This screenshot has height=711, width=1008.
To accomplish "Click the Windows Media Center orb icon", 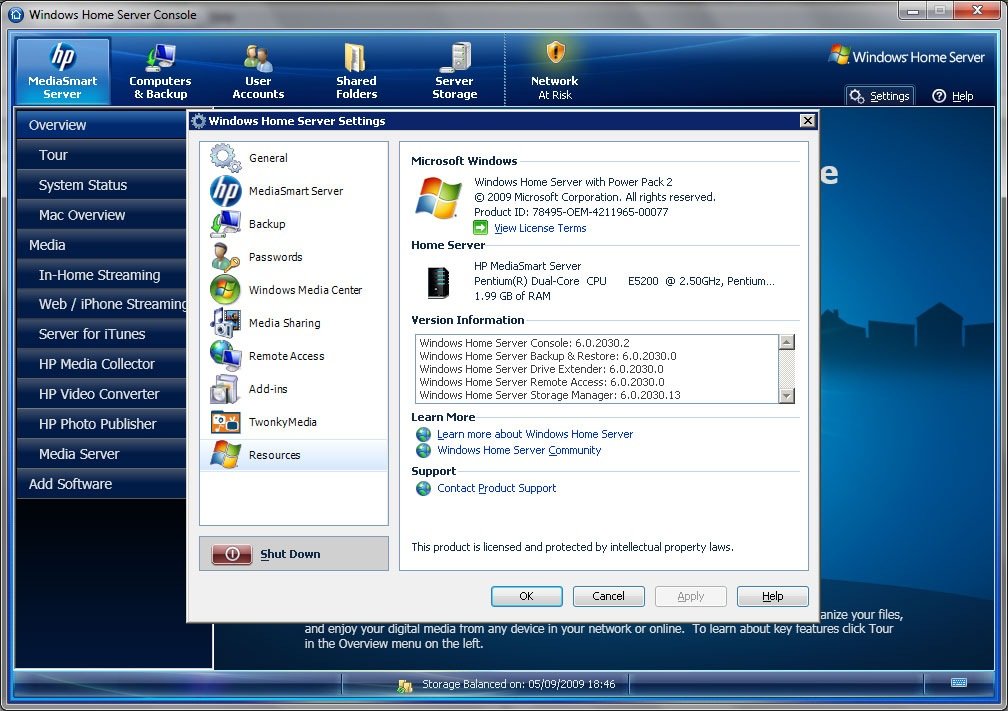I will click(x=225, y=290).
